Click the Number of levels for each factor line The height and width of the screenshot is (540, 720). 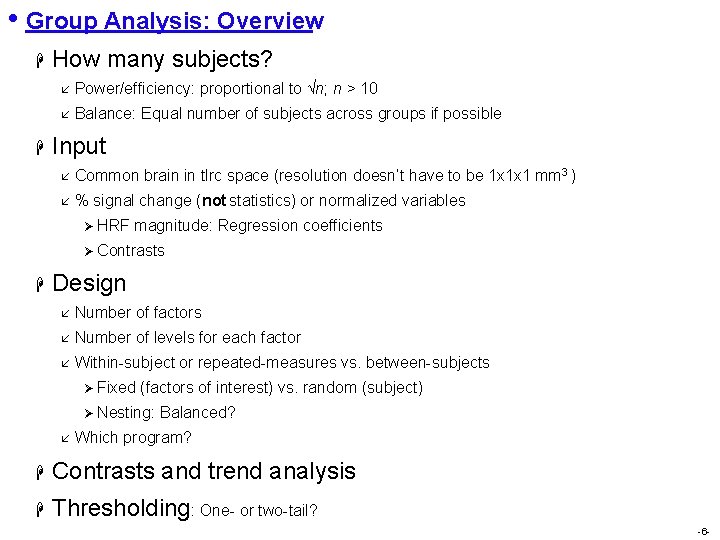pyautogui.click(x=187, y=338)
